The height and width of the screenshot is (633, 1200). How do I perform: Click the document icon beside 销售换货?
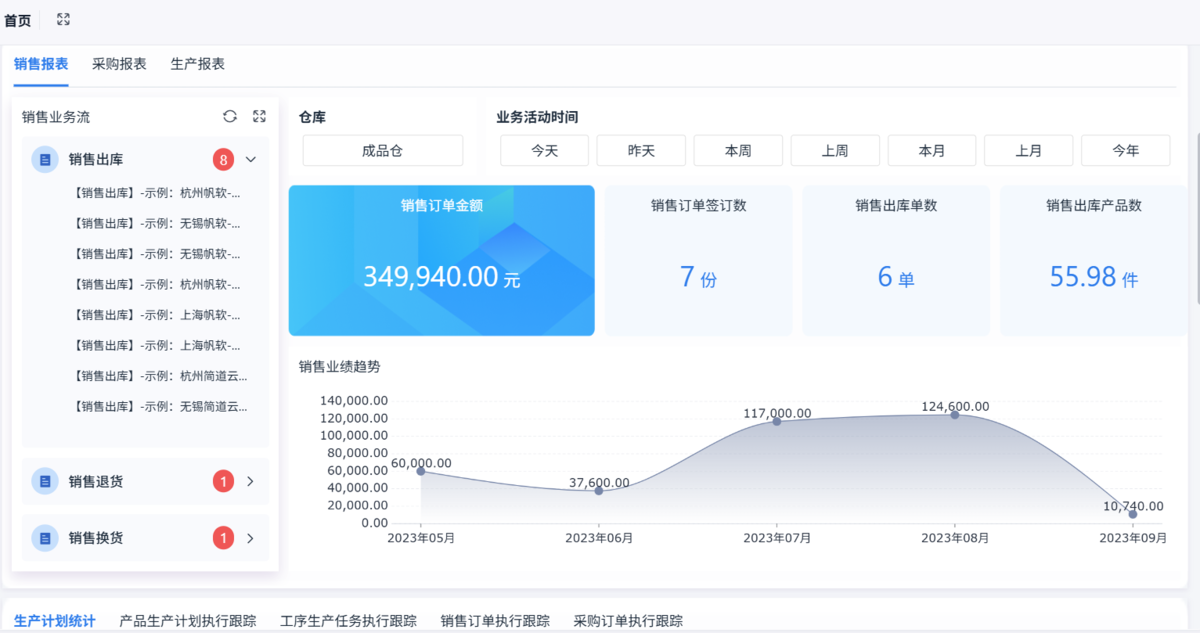click(45, 538)
